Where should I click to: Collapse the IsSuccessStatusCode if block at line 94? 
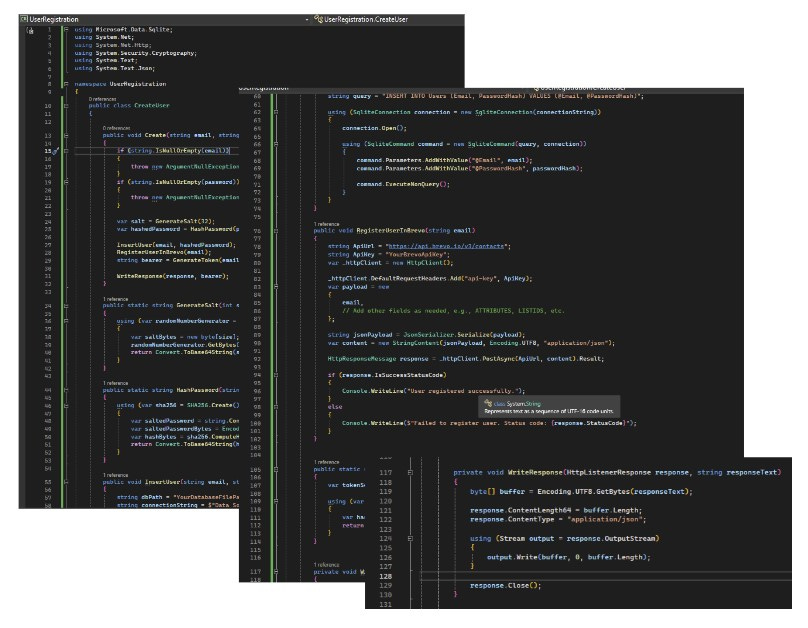click(x=276, y=375)
